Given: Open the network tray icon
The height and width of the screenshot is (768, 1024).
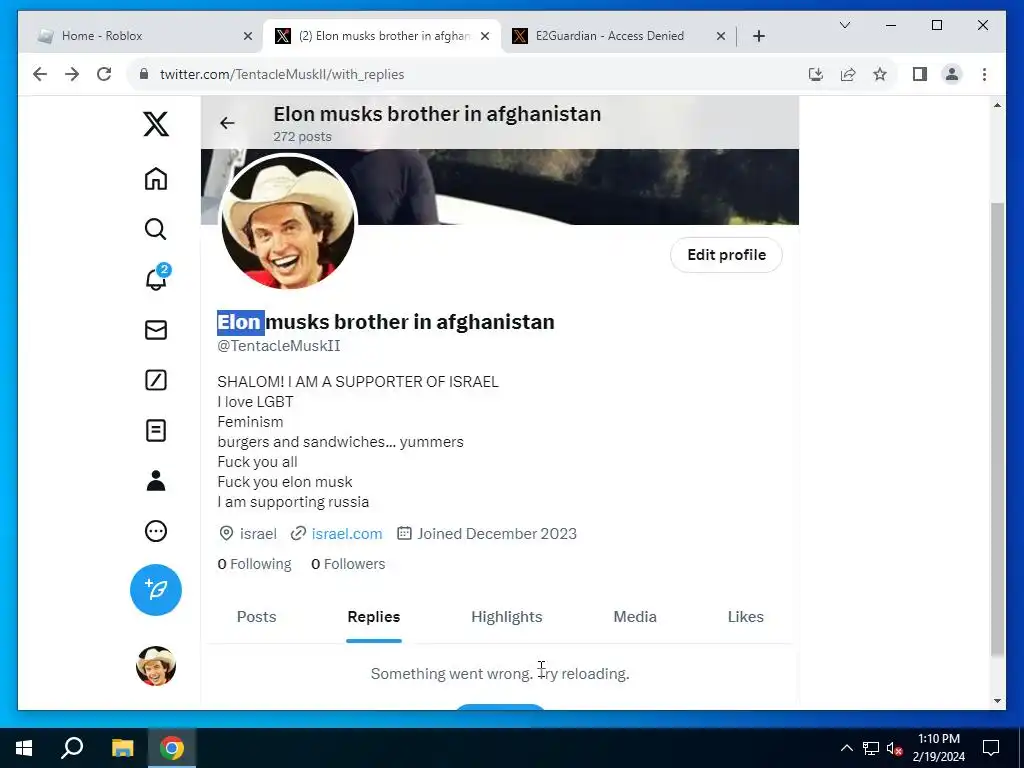Looking at the screenshot, I should click(x=871, y=748).
